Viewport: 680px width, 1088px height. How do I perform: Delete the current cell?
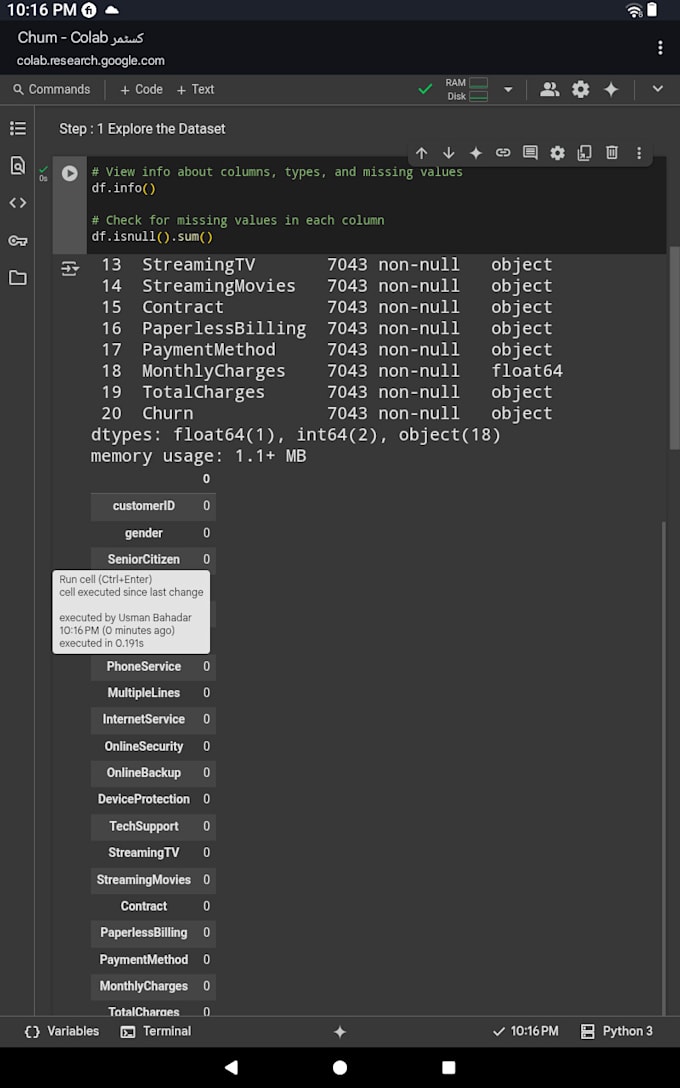[611, 153]
